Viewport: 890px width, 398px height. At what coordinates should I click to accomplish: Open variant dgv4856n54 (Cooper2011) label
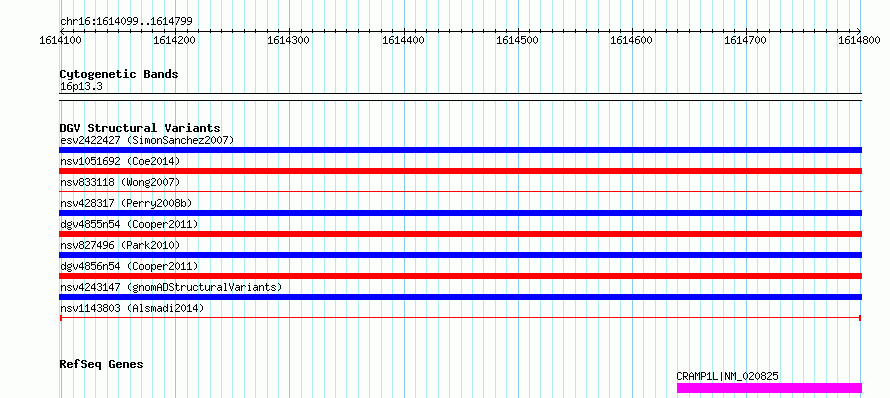(x=129, y=266)
